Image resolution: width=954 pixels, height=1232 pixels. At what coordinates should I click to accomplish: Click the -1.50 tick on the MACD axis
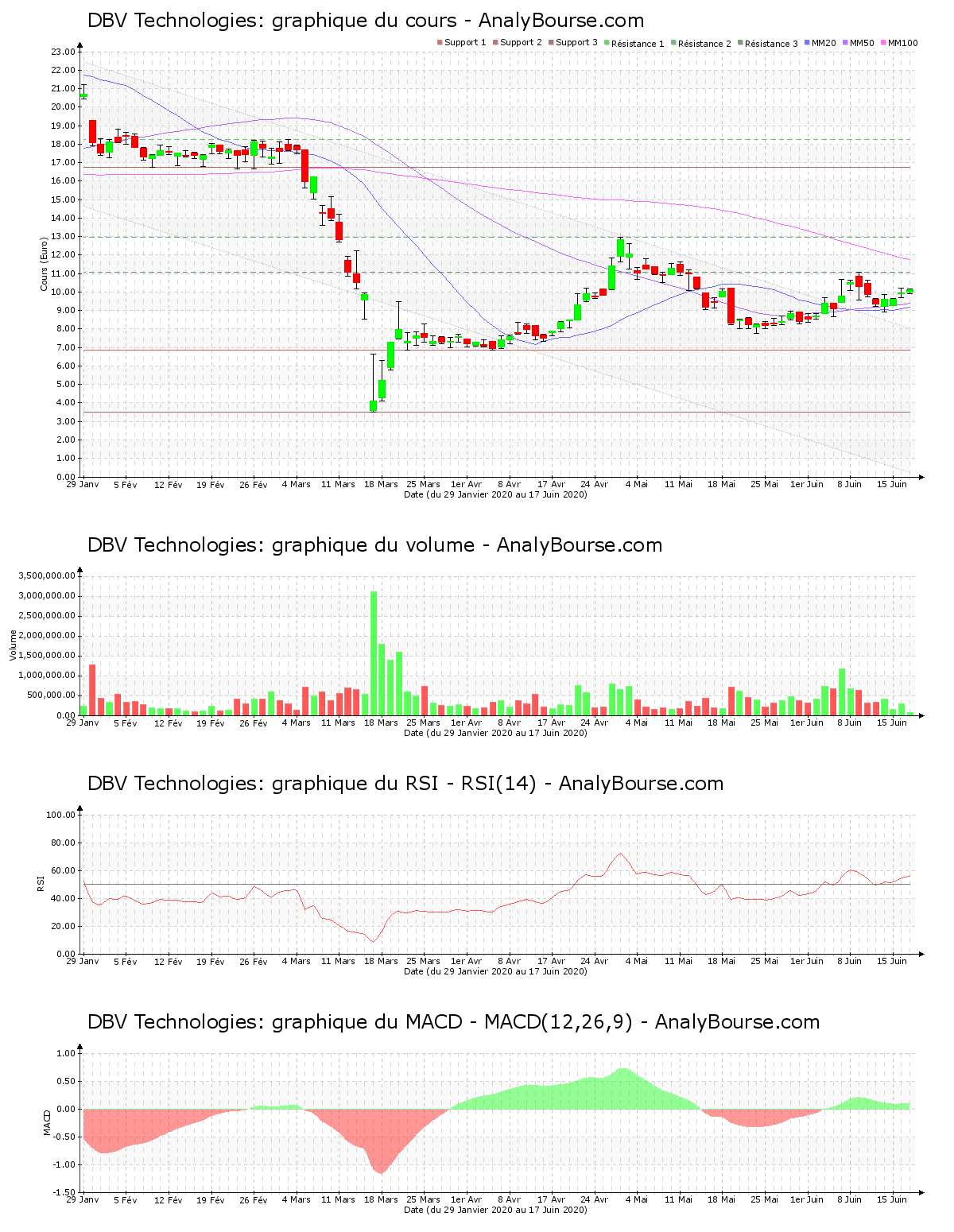pyautogui.click(x=66, y=1192)
